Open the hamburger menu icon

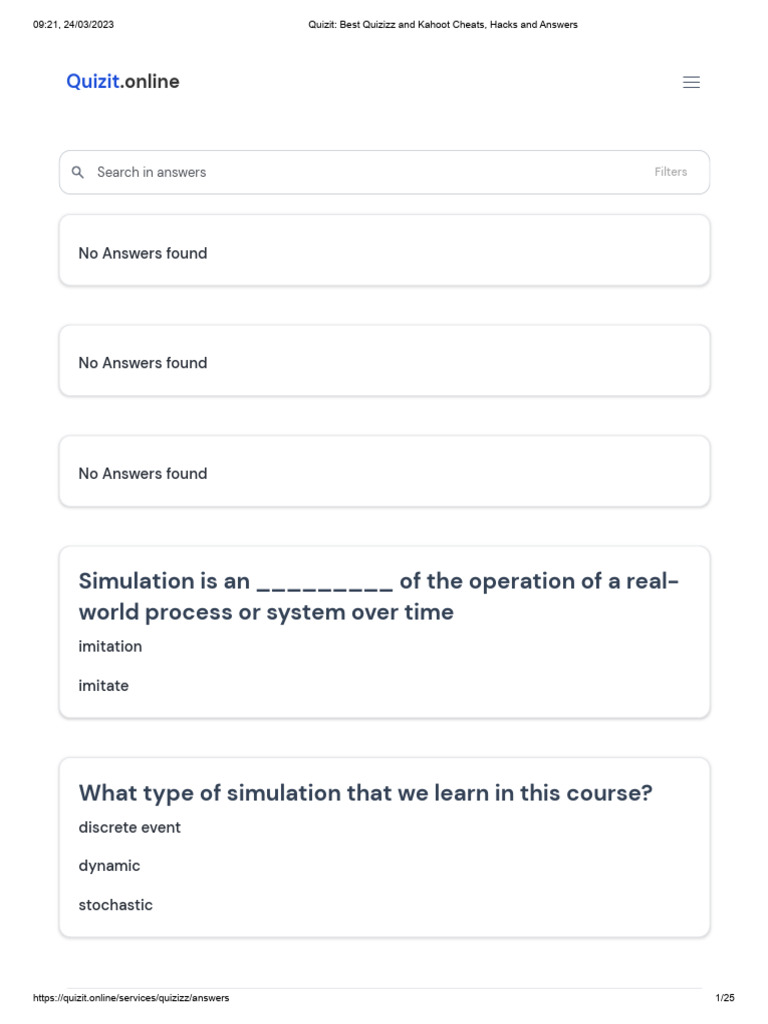click(x=691, y=82)
